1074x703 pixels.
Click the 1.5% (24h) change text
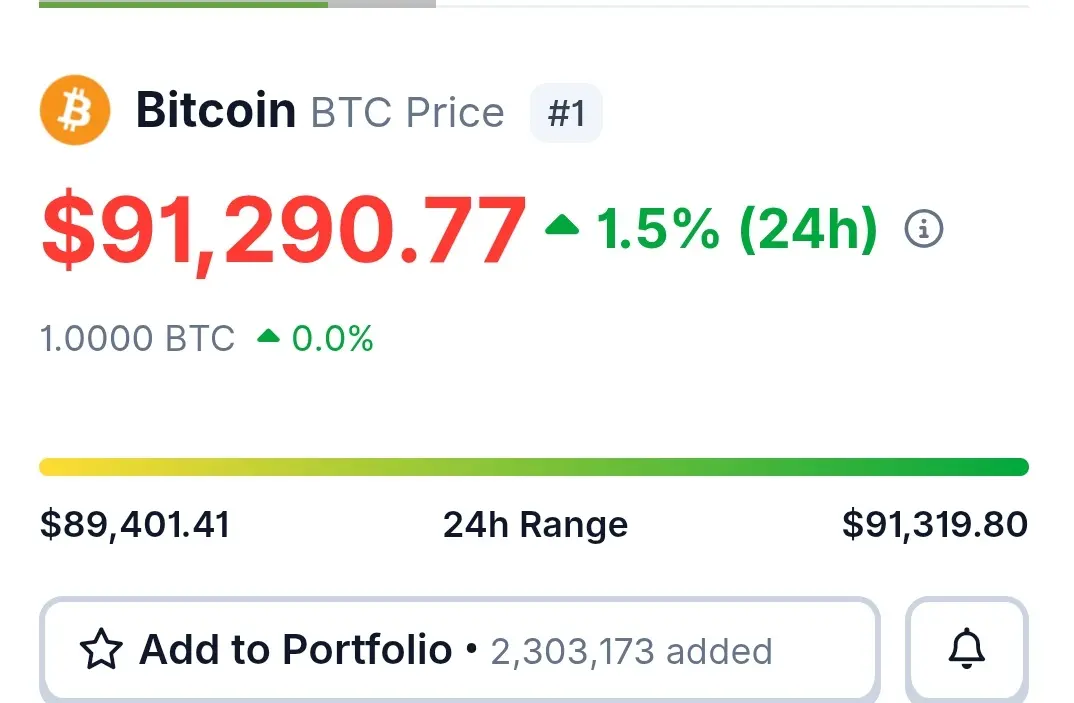click(737, 229)
